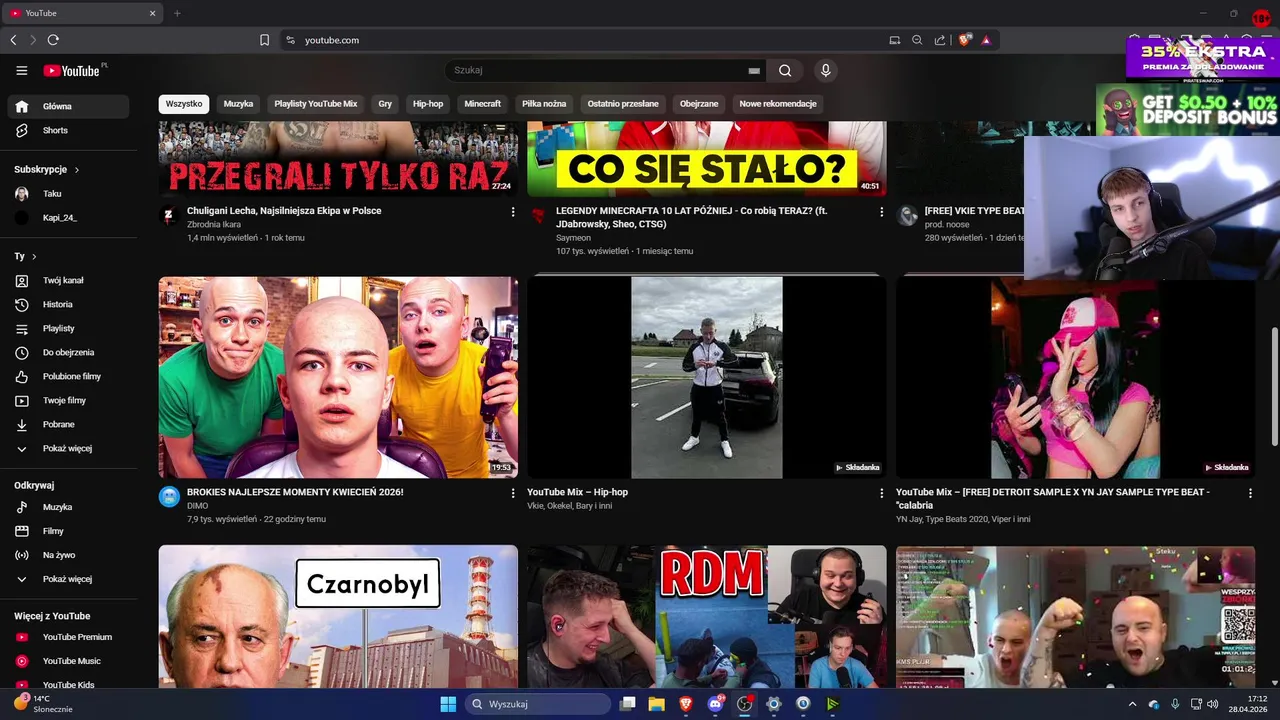Screen dimensions: 1280x720
Task: Expand the Subskrypcje section chevron
Action: pos(76,170)
